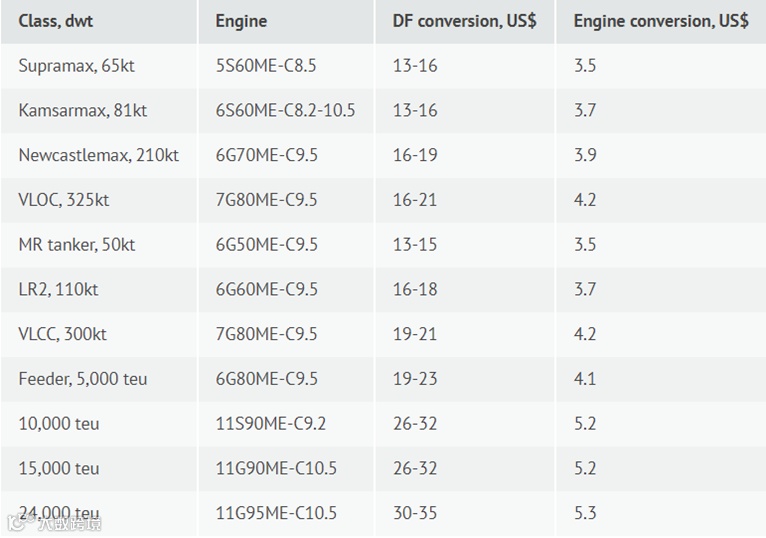This screenshot has height=538, width=766.
Task: Select the 5.3 engine conversion value
Action: 585,513
